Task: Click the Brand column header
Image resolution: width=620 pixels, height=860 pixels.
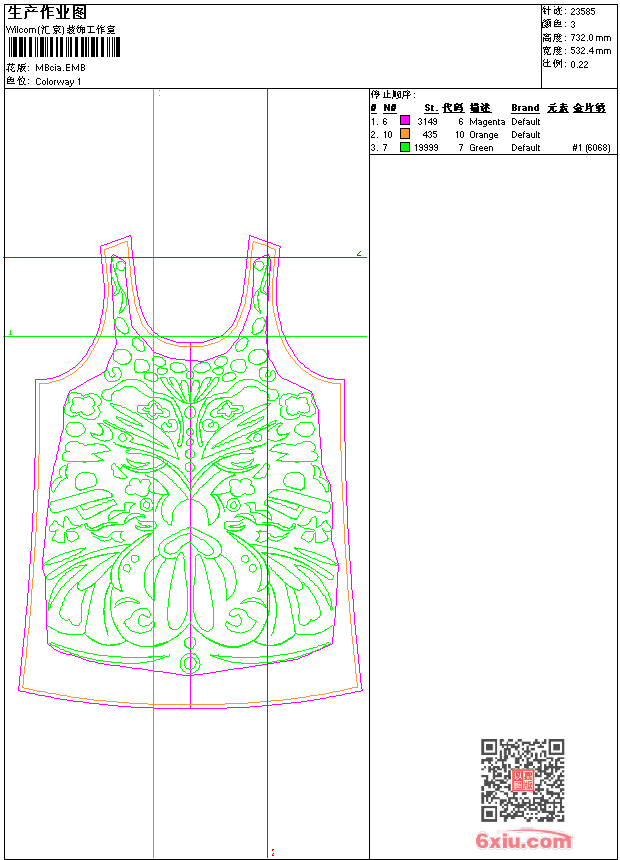Action: click(x=525, y=108)
